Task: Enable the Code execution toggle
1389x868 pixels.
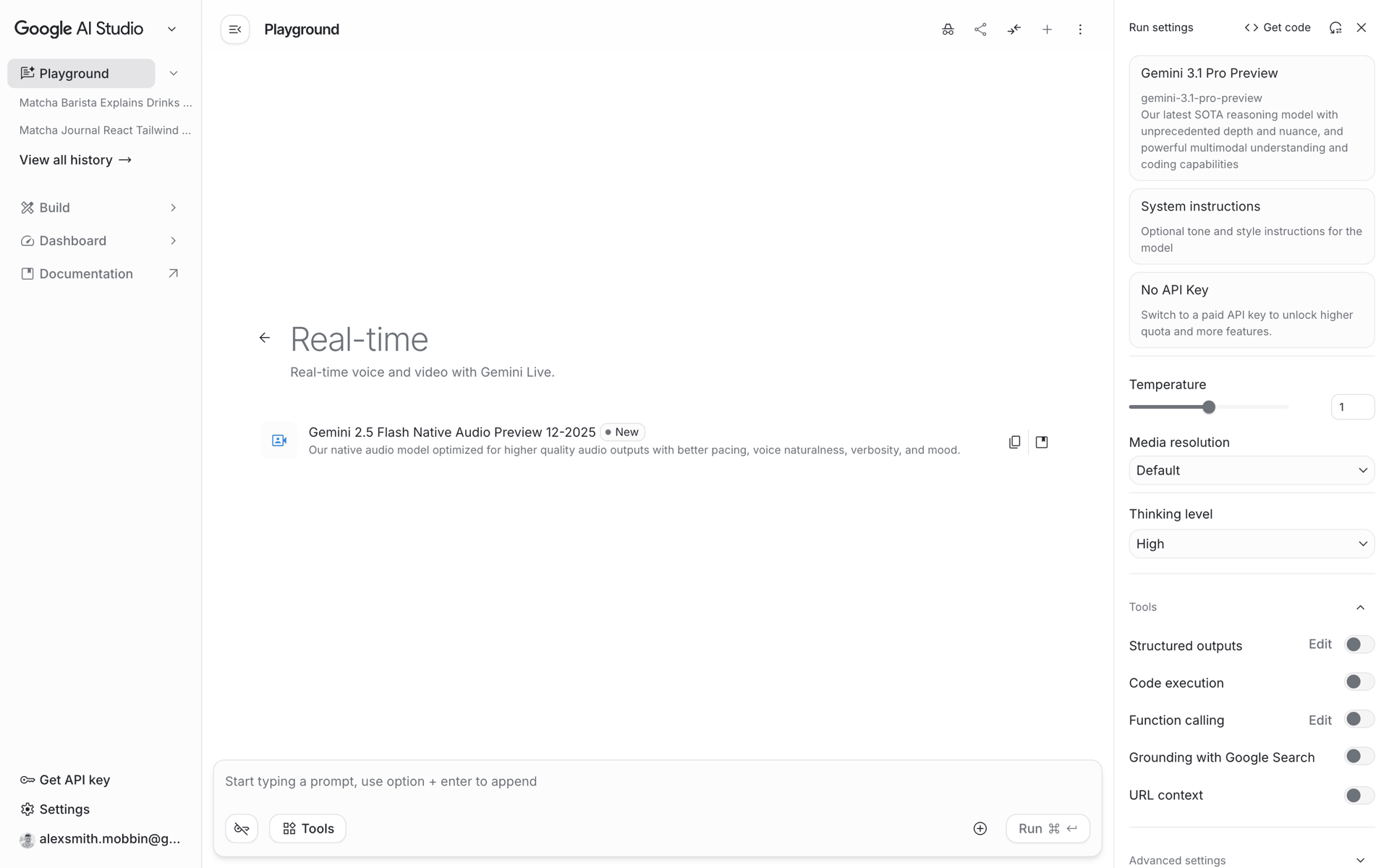Action: [x=1359, y=682]
